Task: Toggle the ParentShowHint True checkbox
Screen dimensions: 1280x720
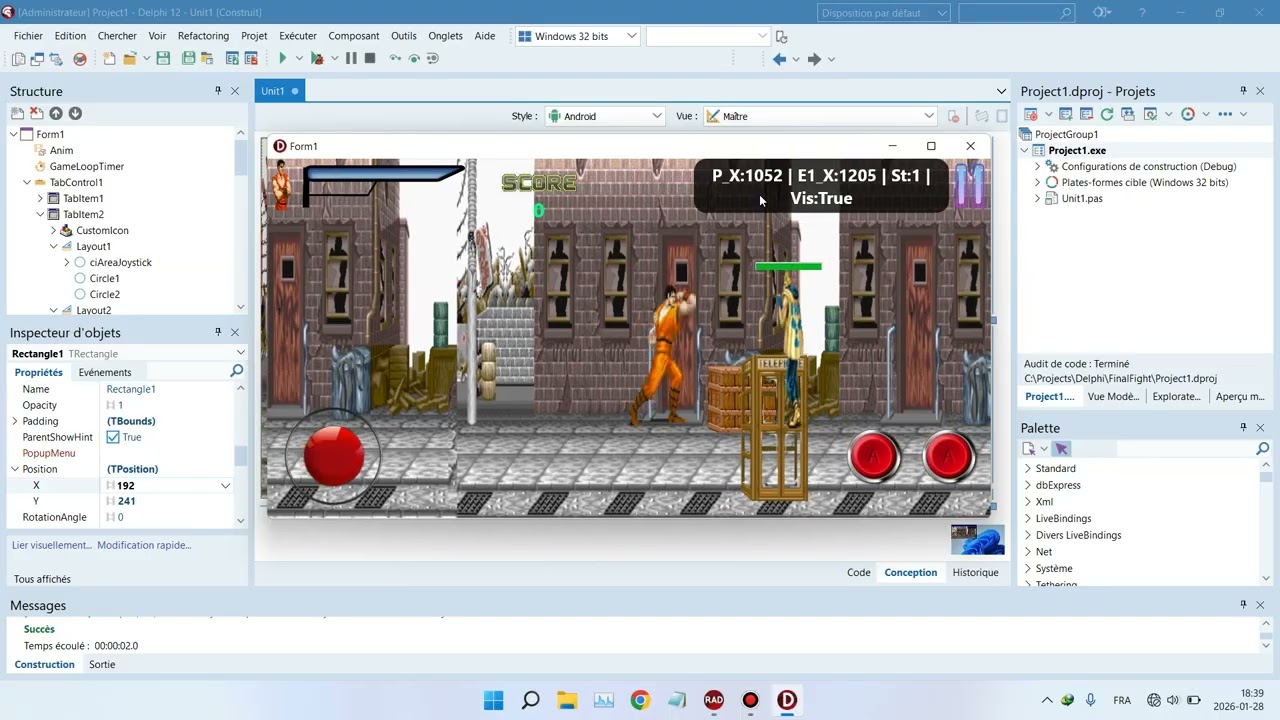Action: [113, 437]
